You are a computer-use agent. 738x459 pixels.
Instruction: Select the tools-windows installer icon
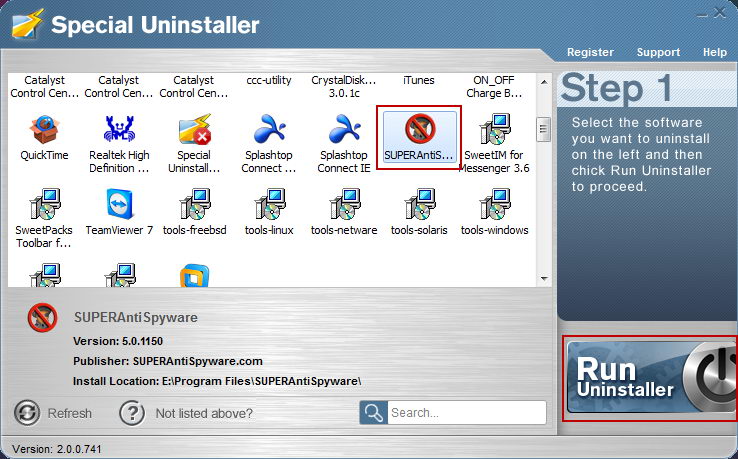point(495,204)
